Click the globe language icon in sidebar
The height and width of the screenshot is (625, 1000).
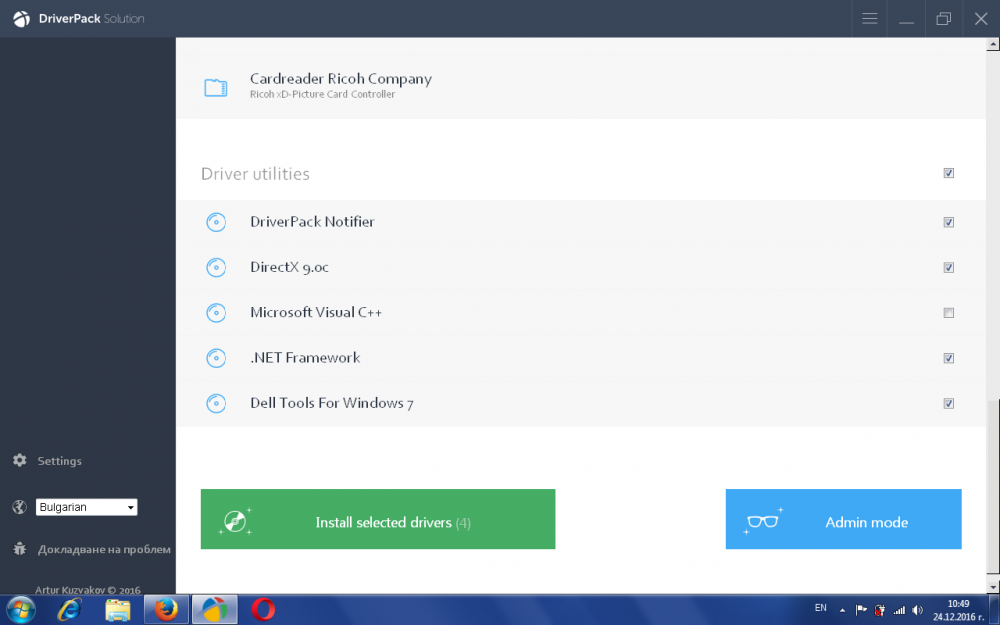(20, 507)
